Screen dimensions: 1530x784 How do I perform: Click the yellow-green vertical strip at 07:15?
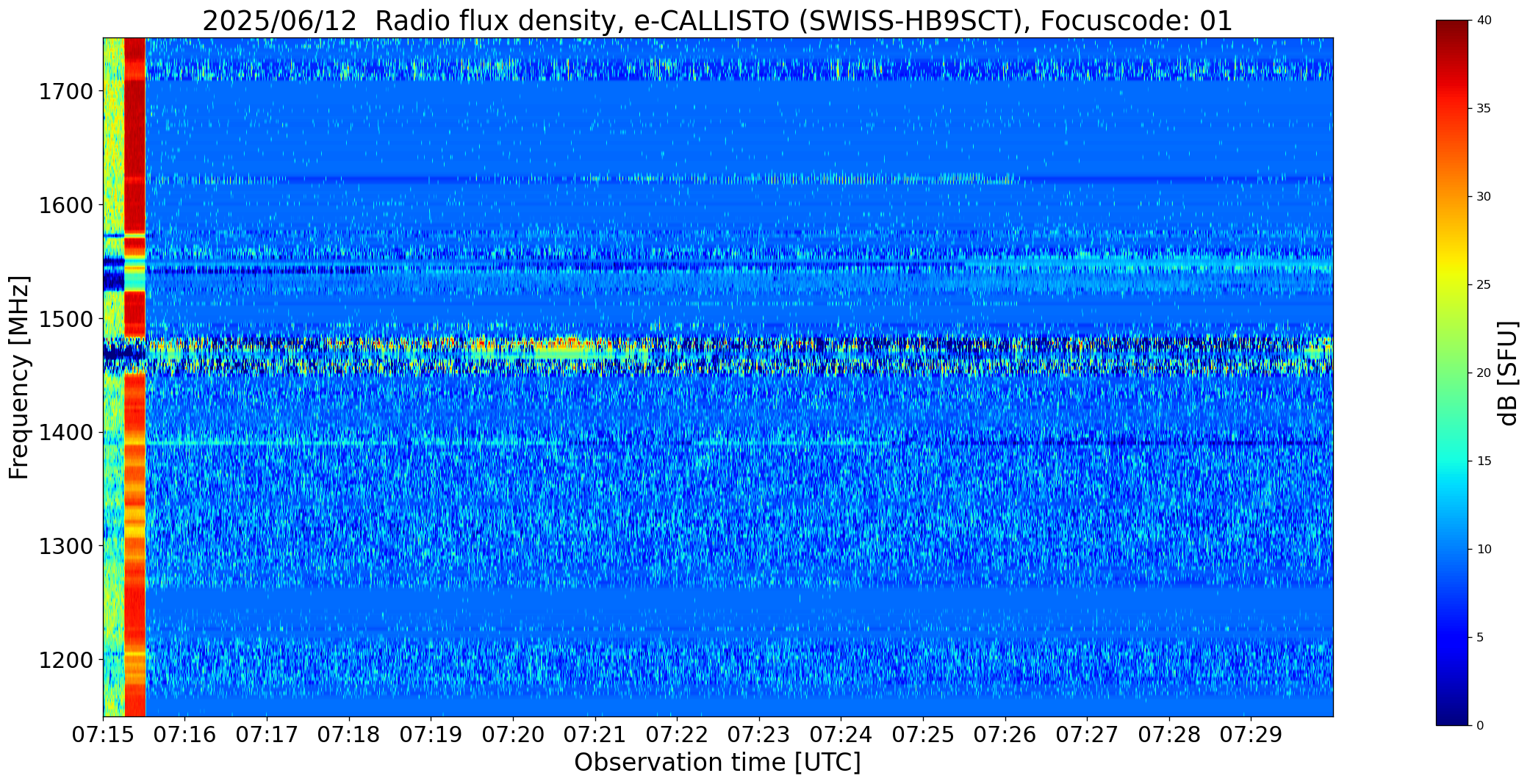pos(114,377)
